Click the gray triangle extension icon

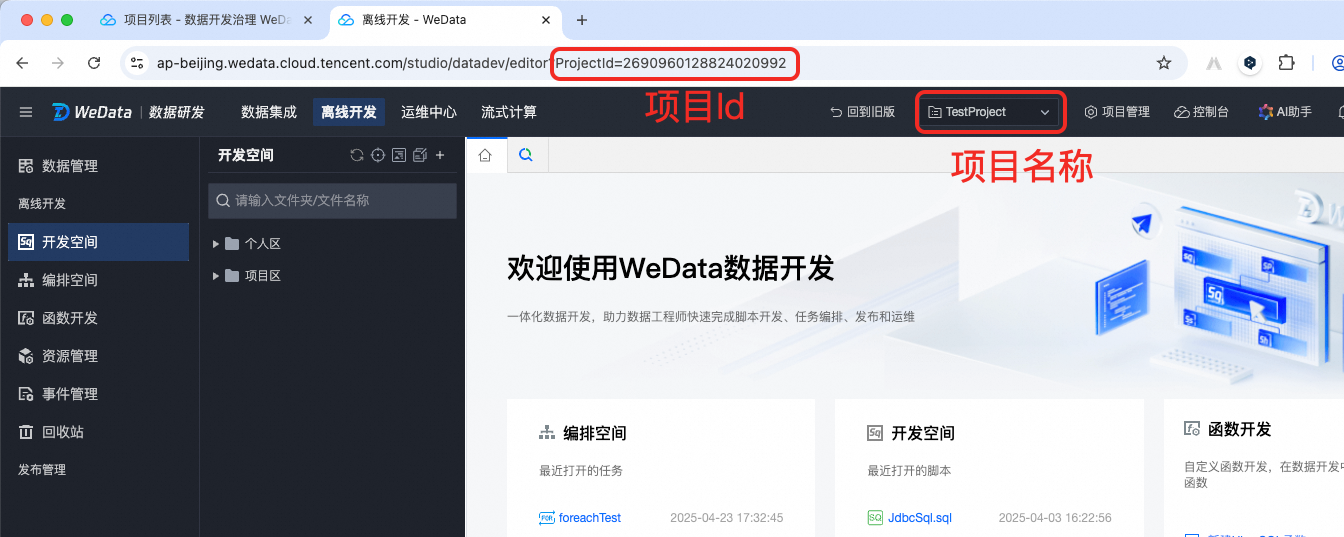coord(1214,63)
